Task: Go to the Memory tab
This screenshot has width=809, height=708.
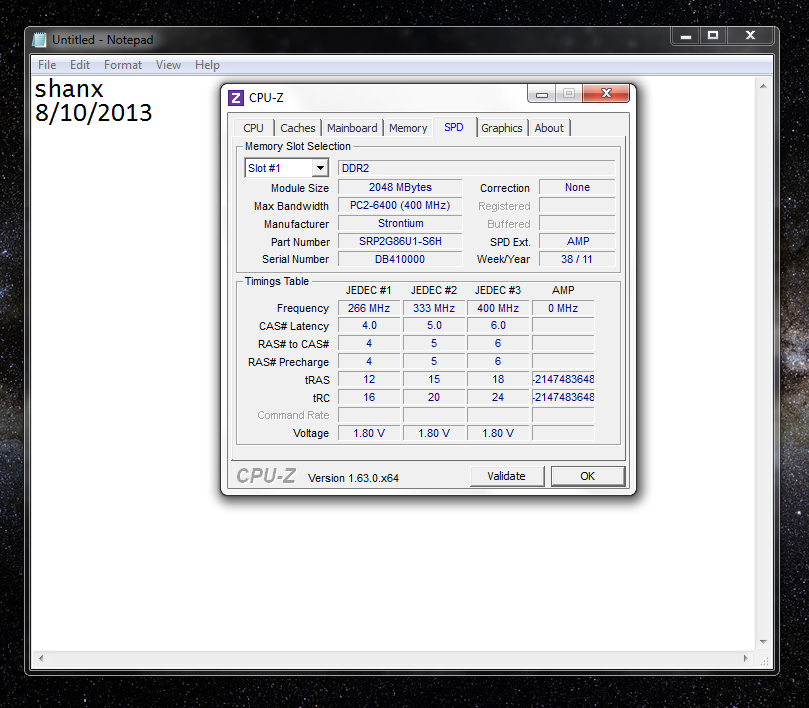Action: click(x=408, y=128)
